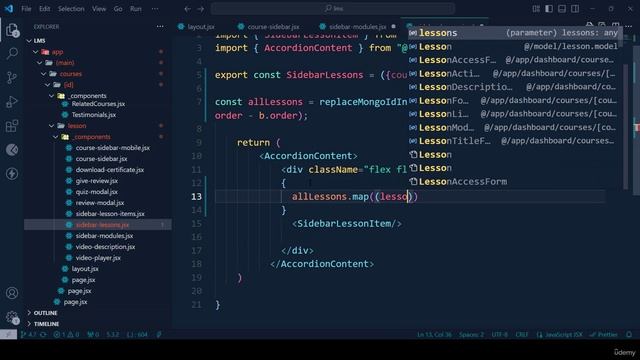Switch to layout.jsx editor tab
Image resolution: width=640 pixels, height=360 pixels.
197,27
